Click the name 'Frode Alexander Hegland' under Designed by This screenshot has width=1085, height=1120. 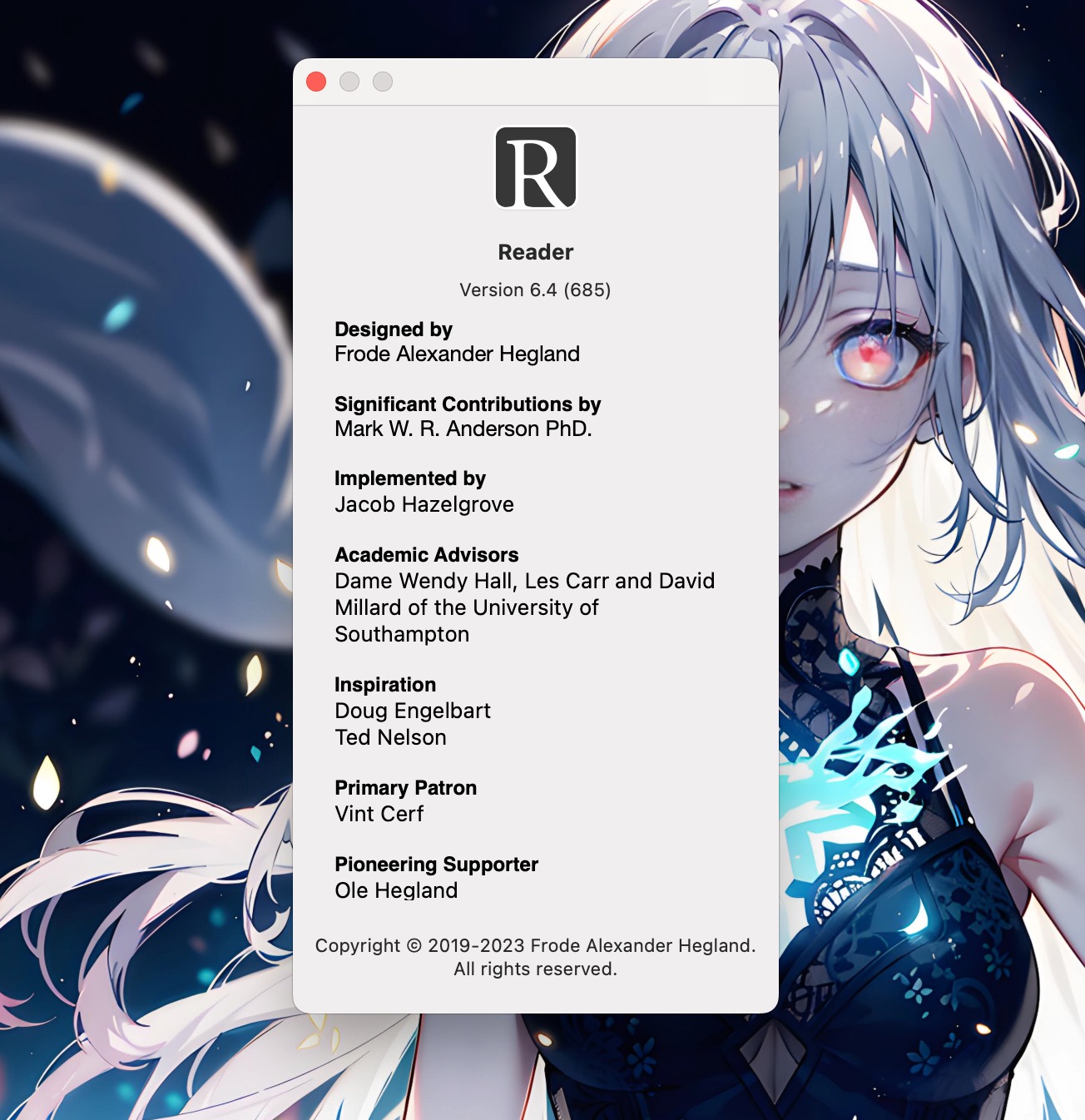[457, 354]
